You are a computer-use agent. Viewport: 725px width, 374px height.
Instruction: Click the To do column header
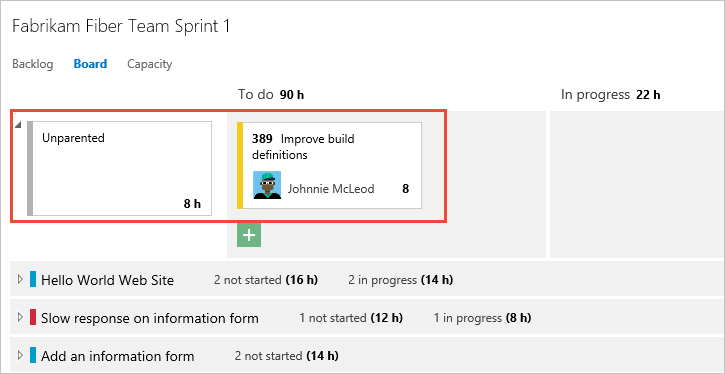pyautogui.click(x=271, y=95)
